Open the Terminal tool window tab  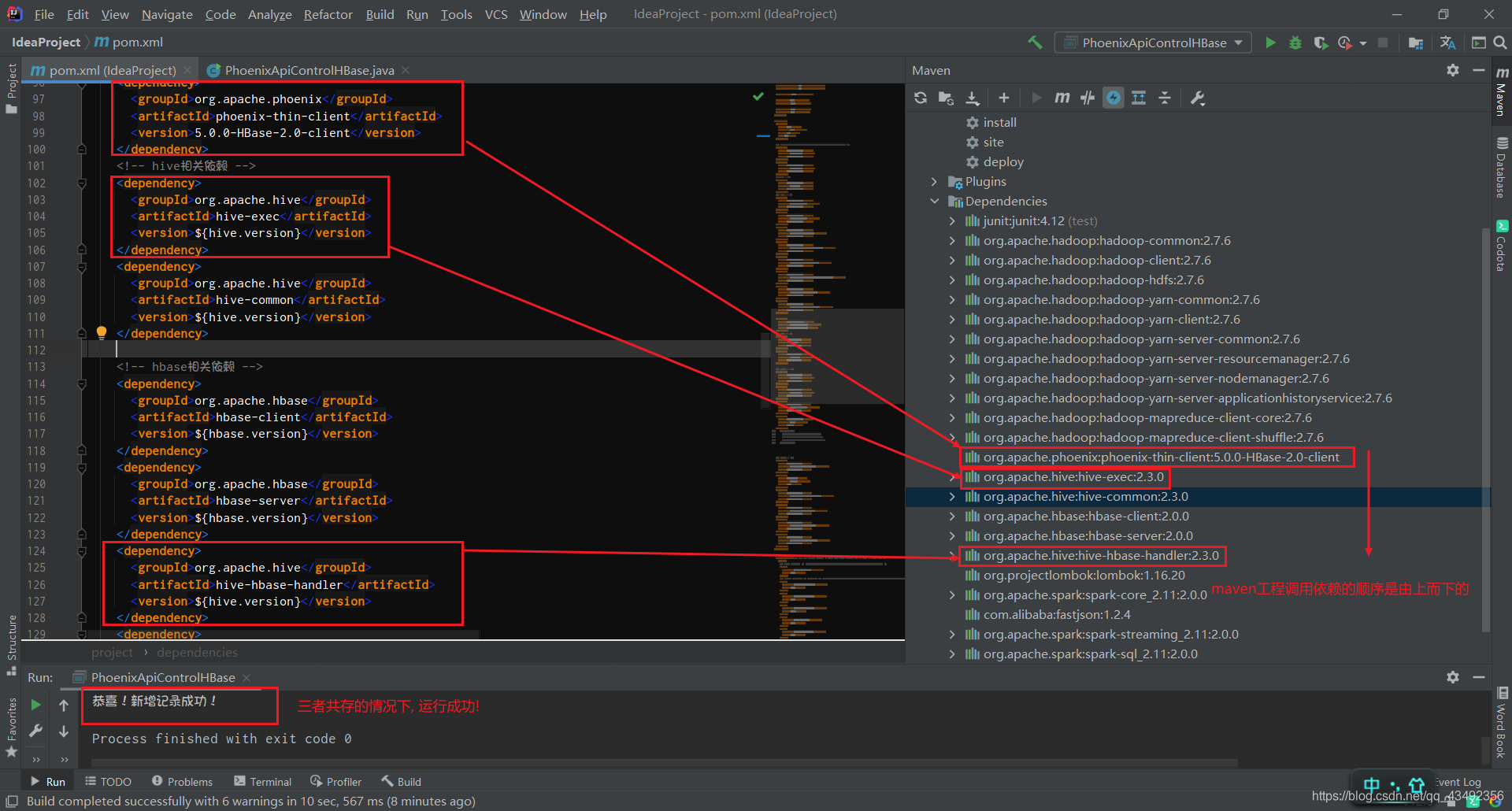point(263,782)
